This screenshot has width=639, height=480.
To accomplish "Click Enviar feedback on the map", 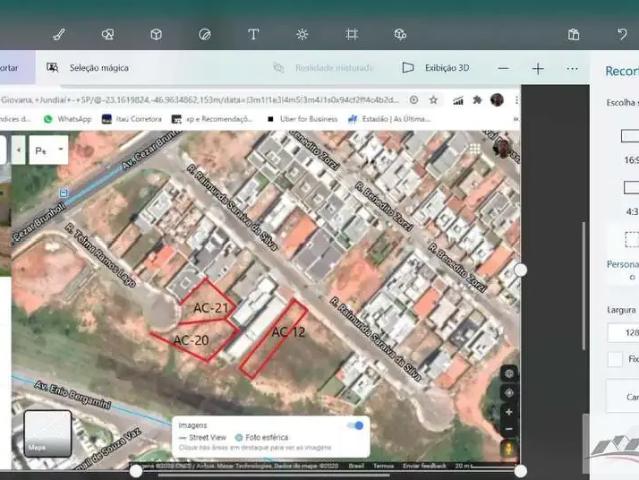I will [x=424, y=466].
